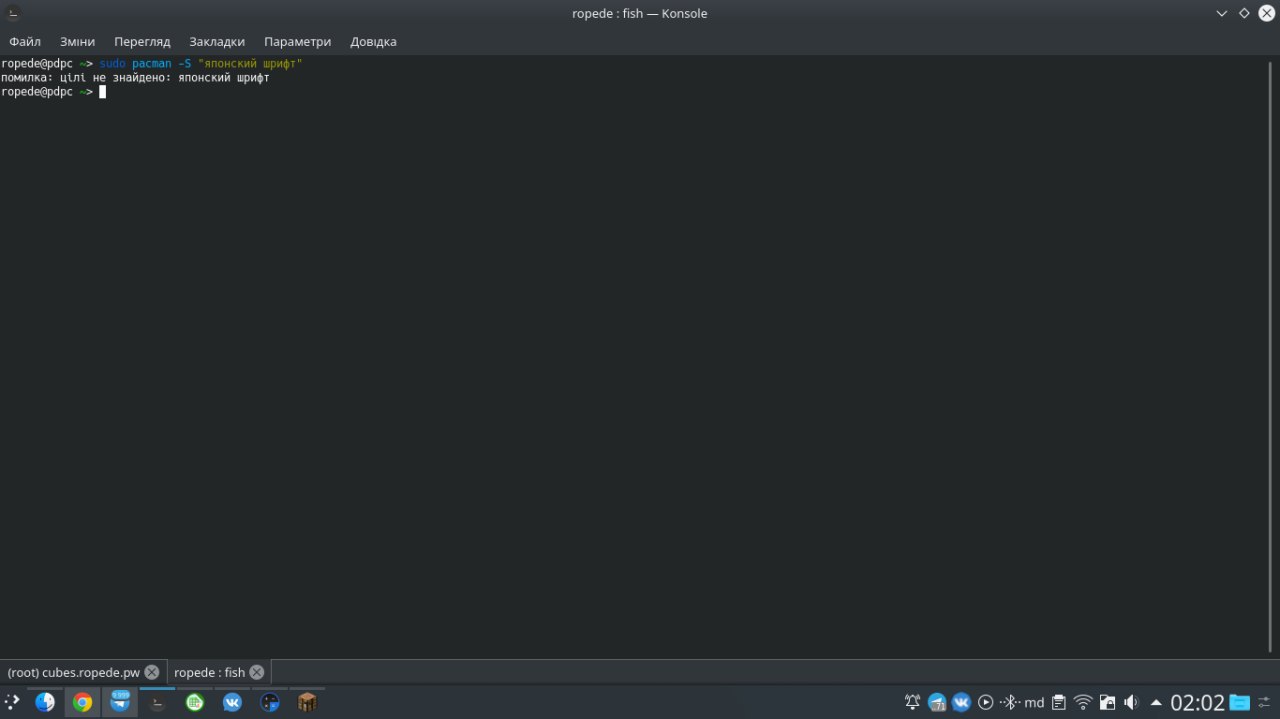Click the lock/vault tray icon

click(1107, 702)
